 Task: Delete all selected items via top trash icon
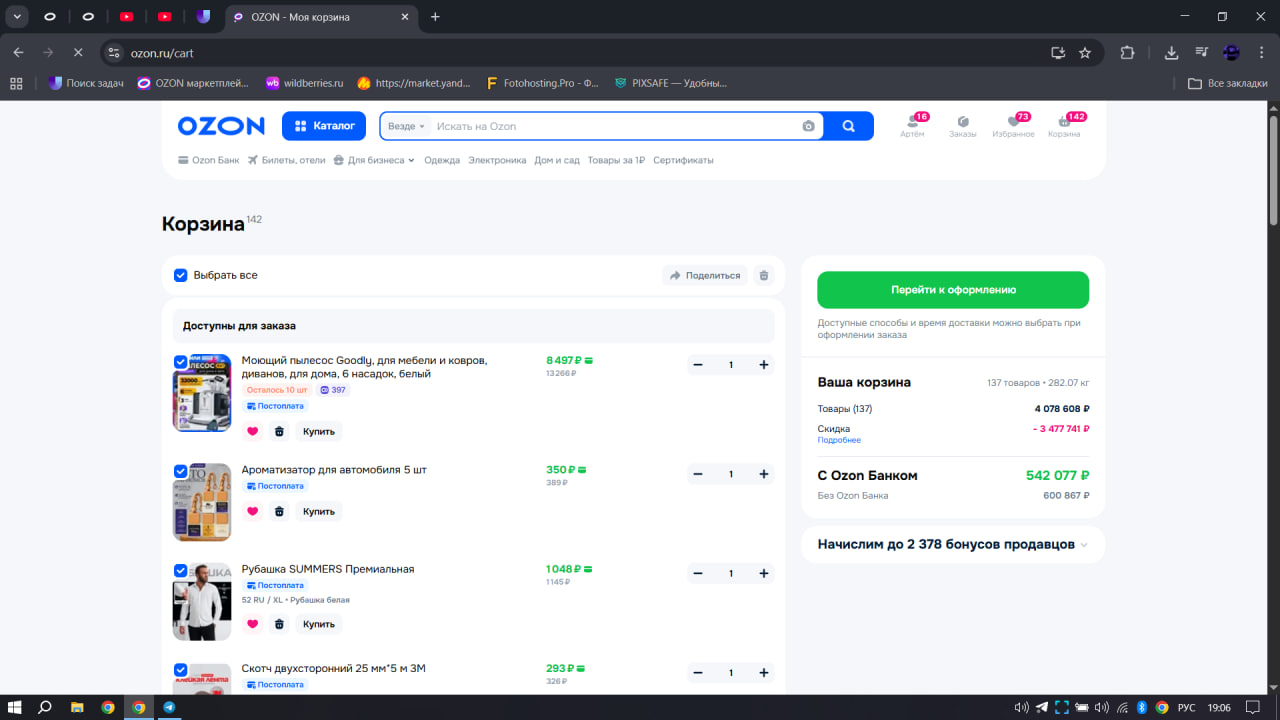point(764,275)
